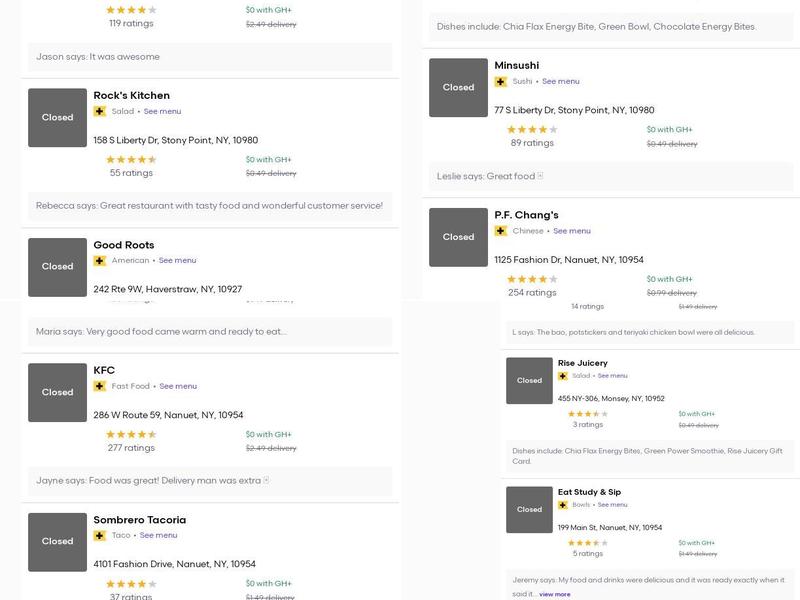The image size is (800, 600).
Task: Click the GH+ badge under Rise Juicery
Action: (563, 376)
